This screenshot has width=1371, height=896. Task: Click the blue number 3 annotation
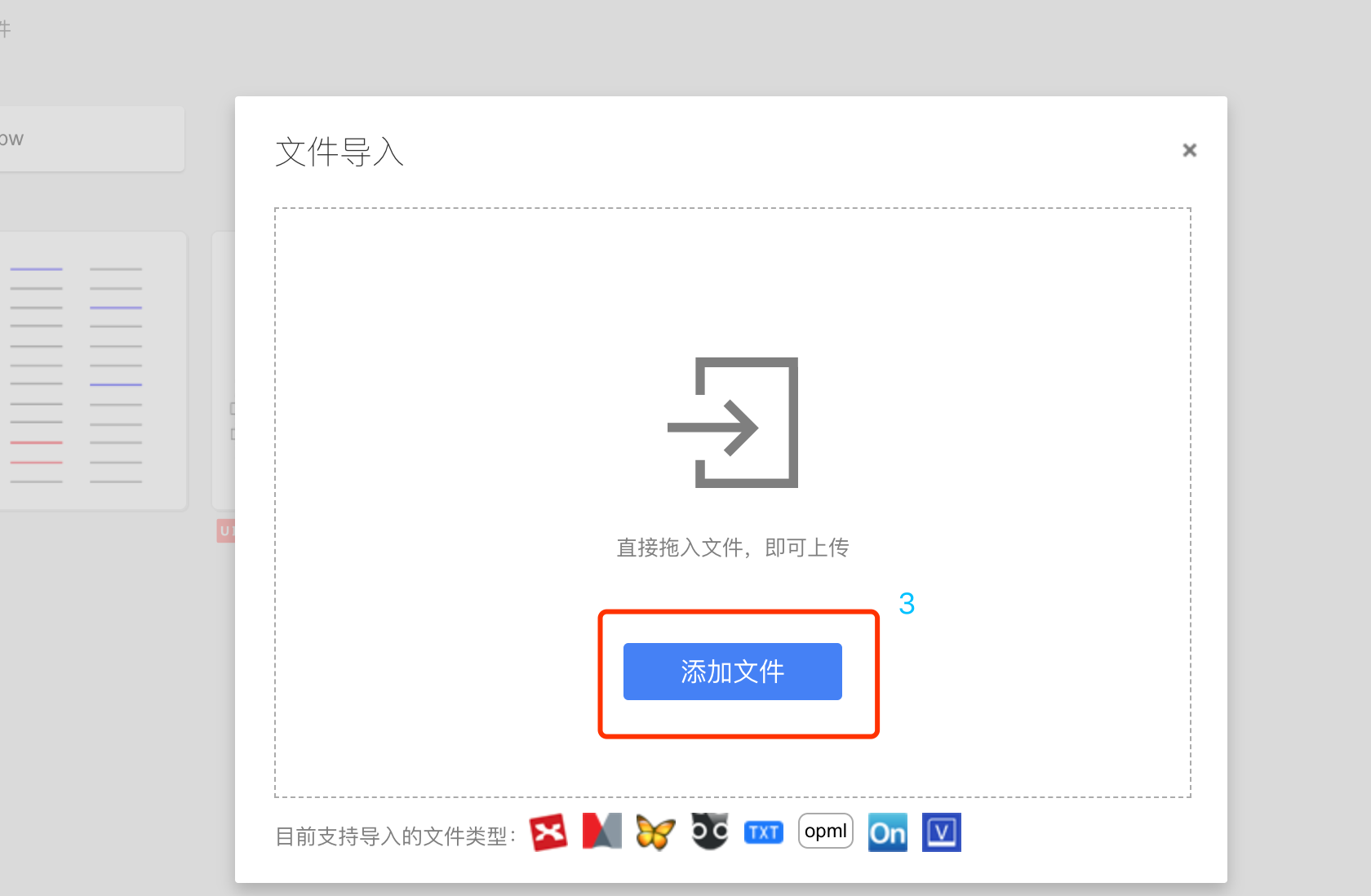click(x=908, y=605)
